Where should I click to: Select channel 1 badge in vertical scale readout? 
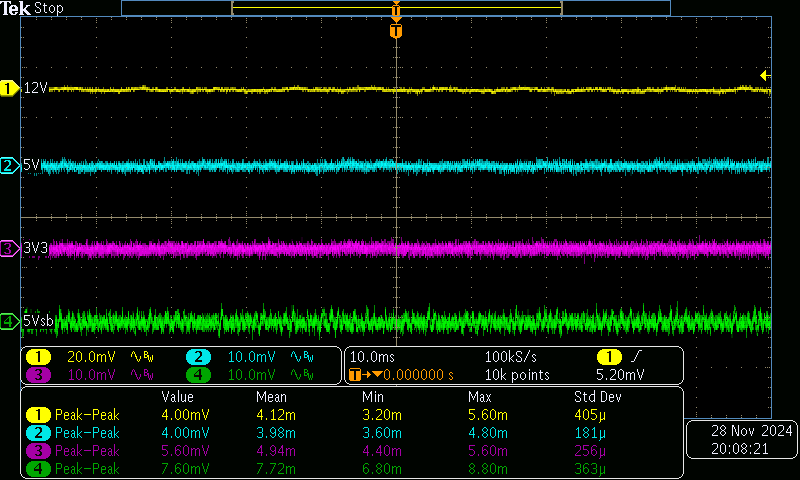tap(38, 357)
